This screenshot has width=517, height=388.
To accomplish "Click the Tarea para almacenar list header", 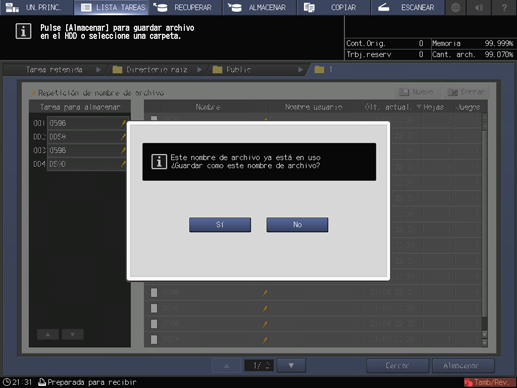I will click(x=80, y=107).
